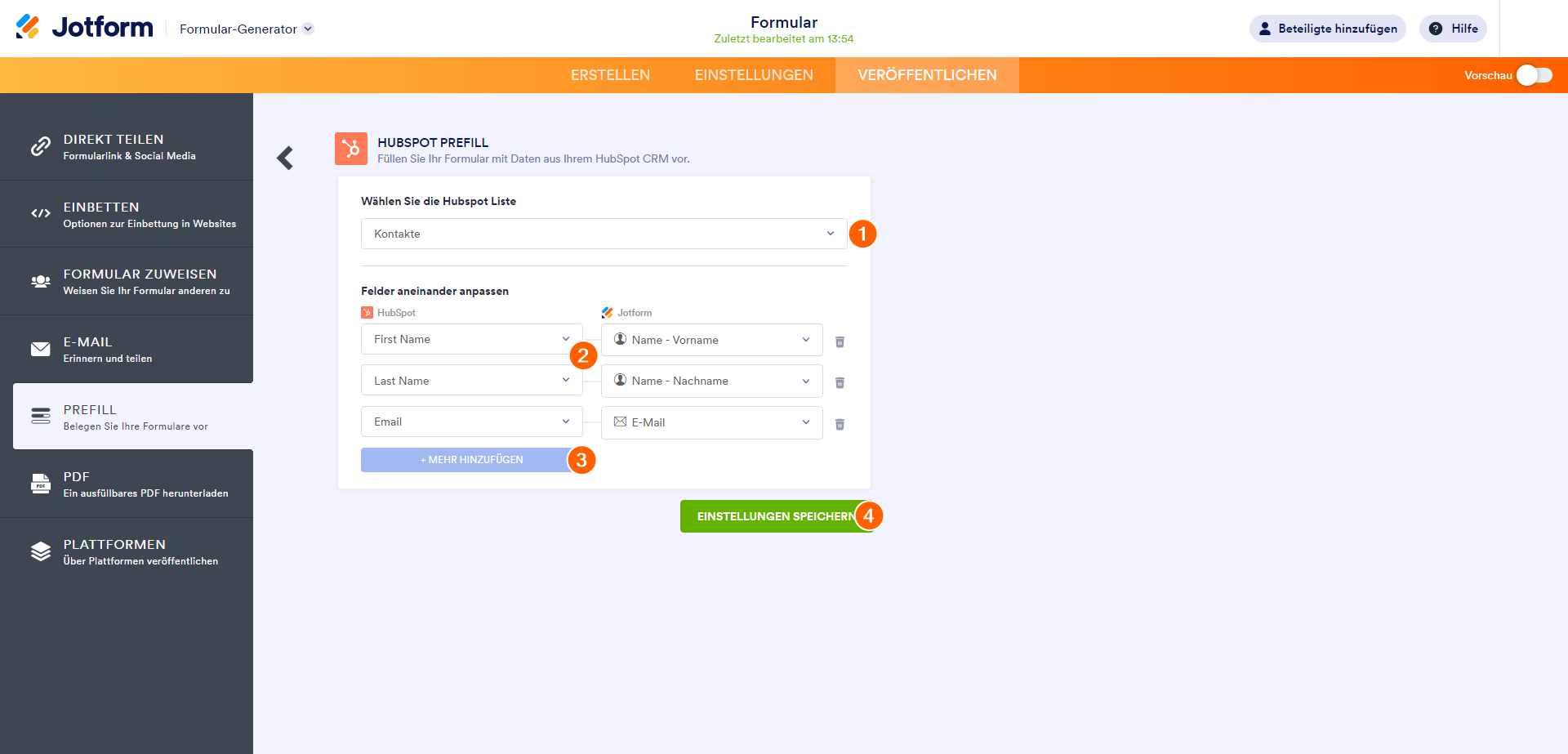Open the Email HubSpot field dropdown

[x=472, y=422]
